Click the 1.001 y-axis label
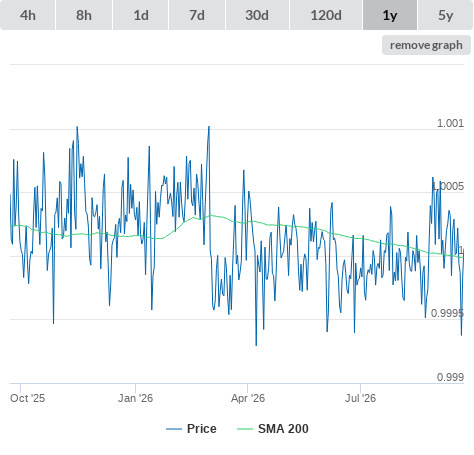 [x=450, y=123]
